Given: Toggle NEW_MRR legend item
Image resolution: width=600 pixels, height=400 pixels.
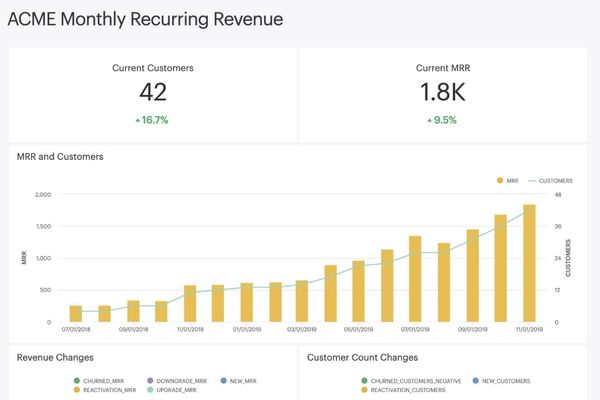Looking at the screenshot, I should coord(238,381).
